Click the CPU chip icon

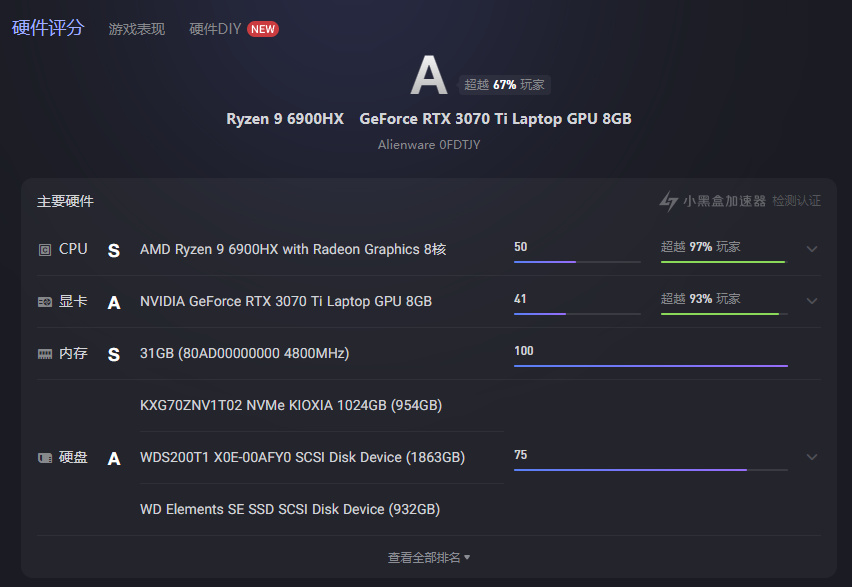coord(45,249)
